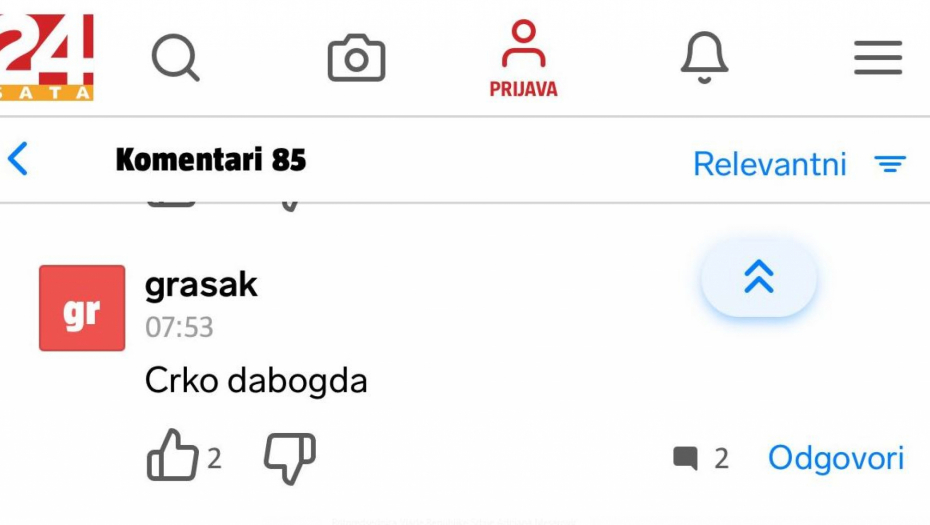Tap the camera icon in header
Screen dimensions: 930x525
pyautogui.click(x=356, y=58)
